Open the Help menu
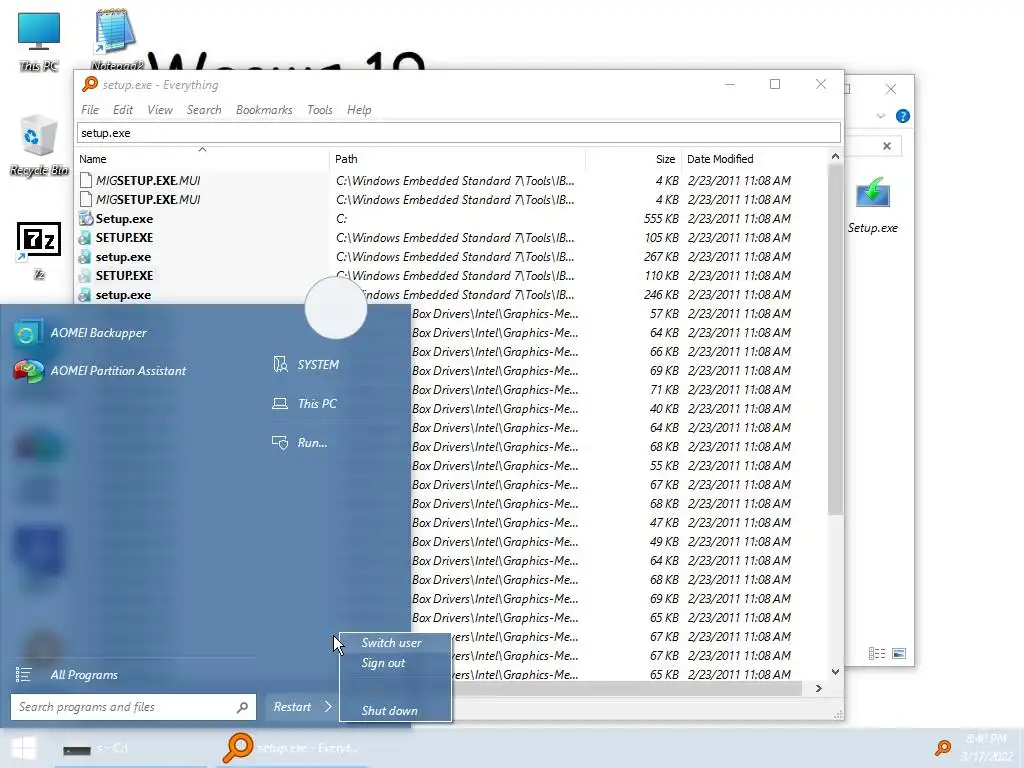The width and height of the screenshot is (1024, 768). [359, 110]
